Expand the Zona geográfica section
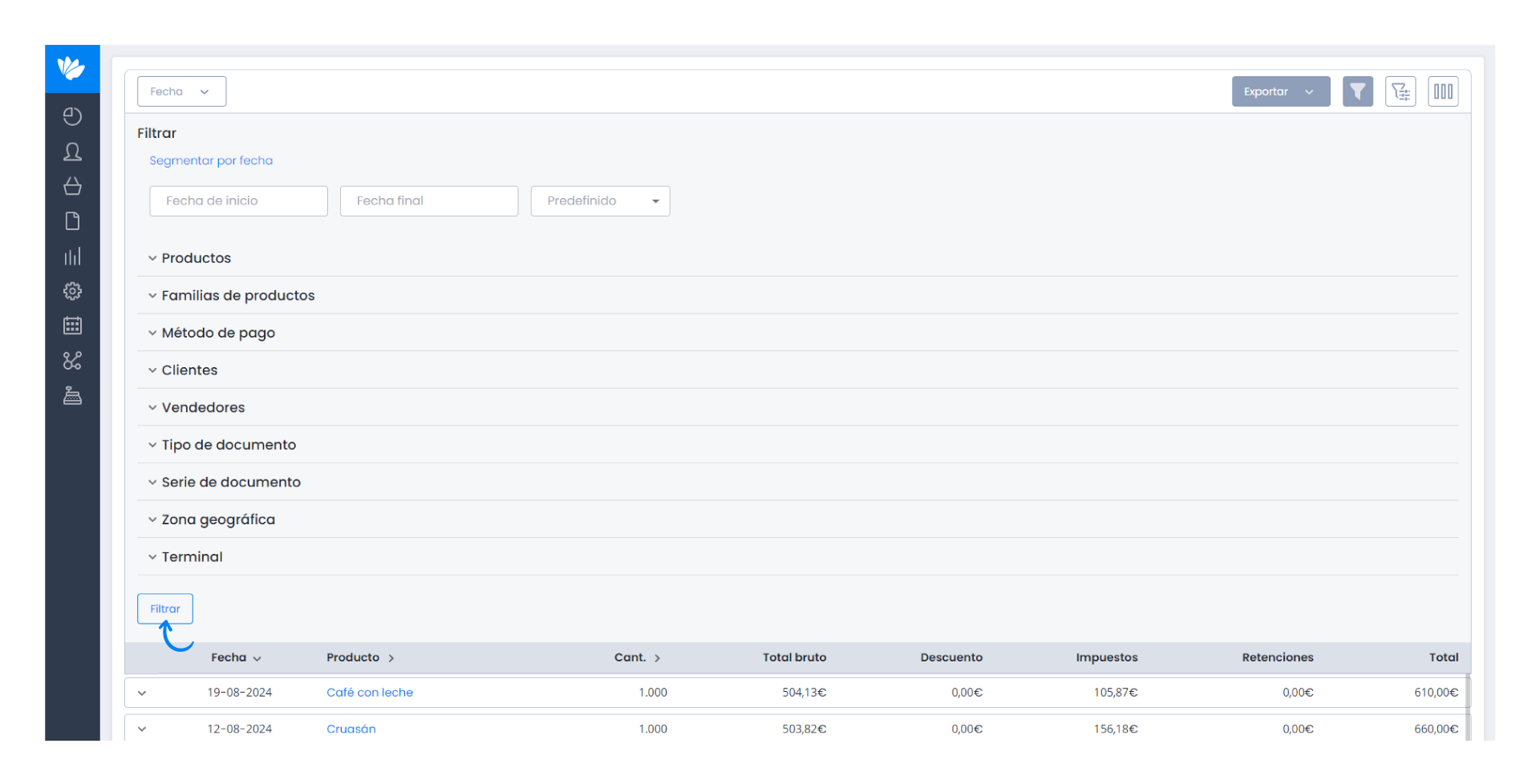Image resolution: width=1540 pixels, height=784 pixels. tap(797, 519)
